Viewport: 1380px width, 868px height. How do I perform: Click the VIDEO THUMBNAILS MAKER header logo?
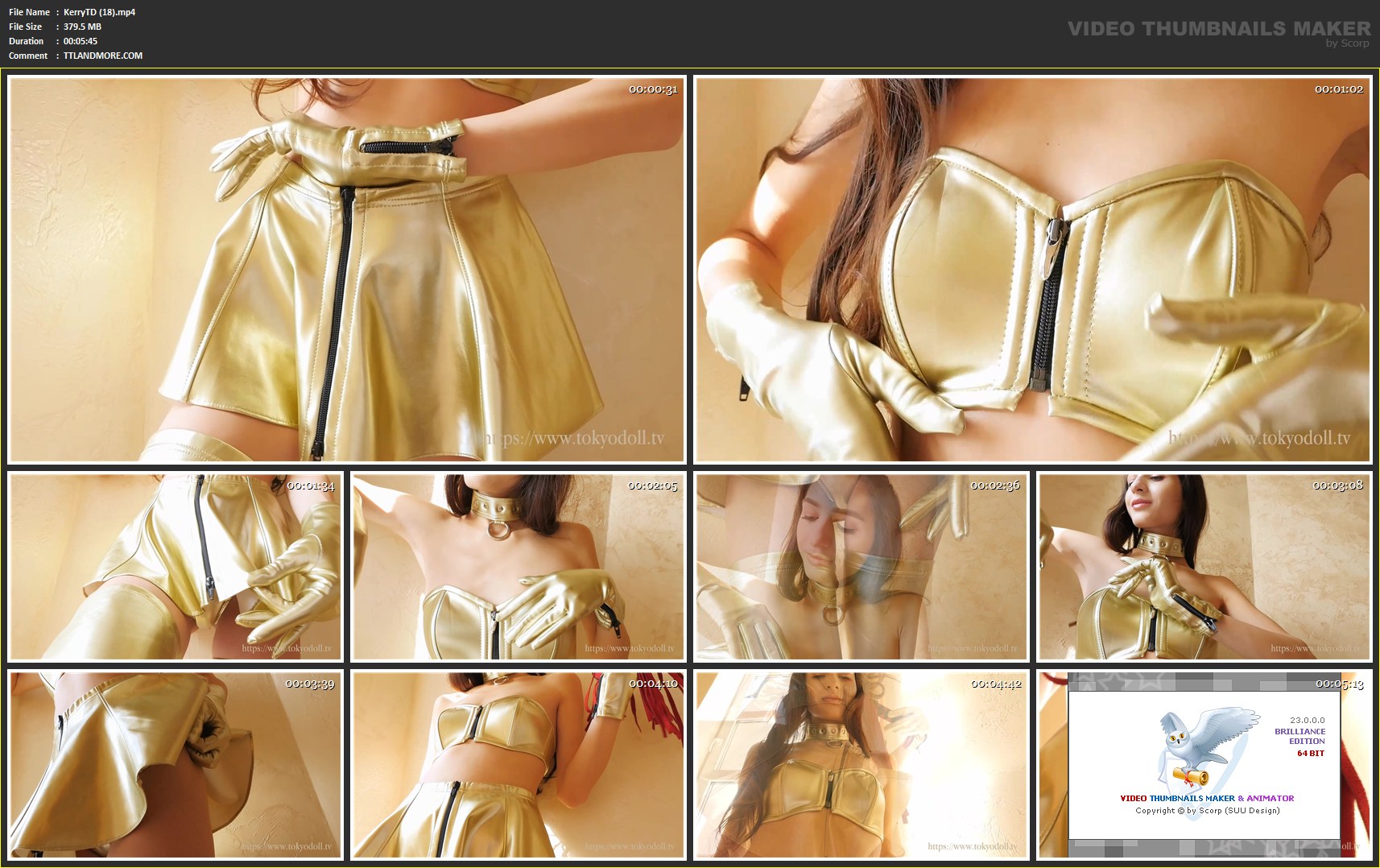point(1218,28)
